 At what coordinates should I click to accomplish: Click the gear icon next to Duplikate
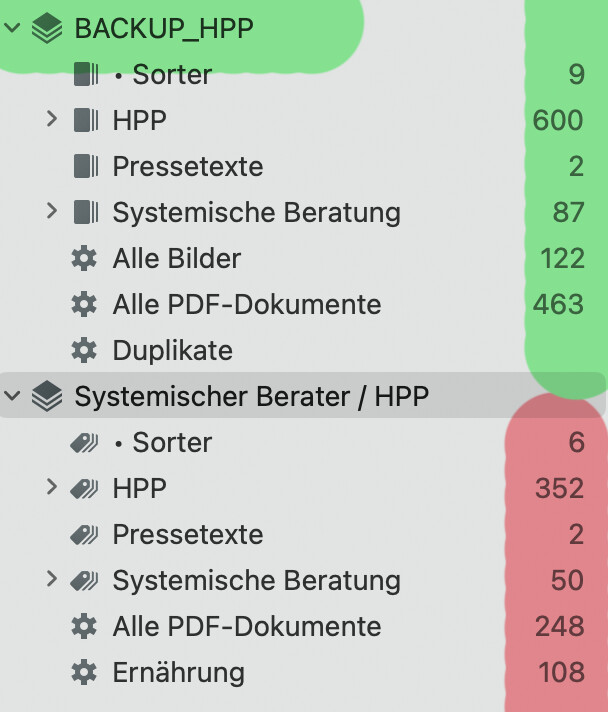(85, 351)
